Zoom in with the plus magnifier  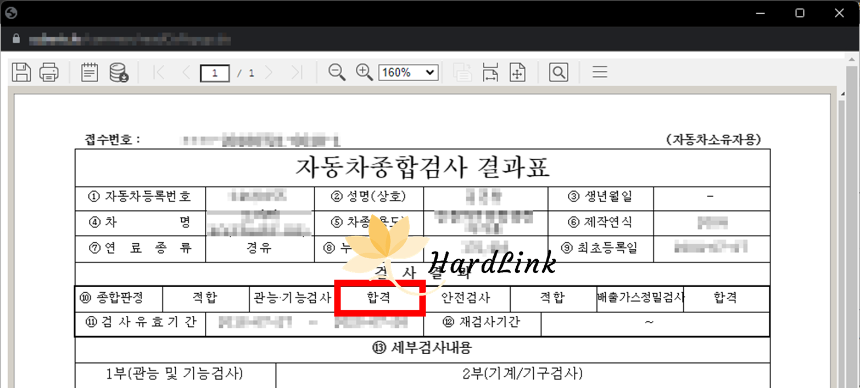[364, 72]
